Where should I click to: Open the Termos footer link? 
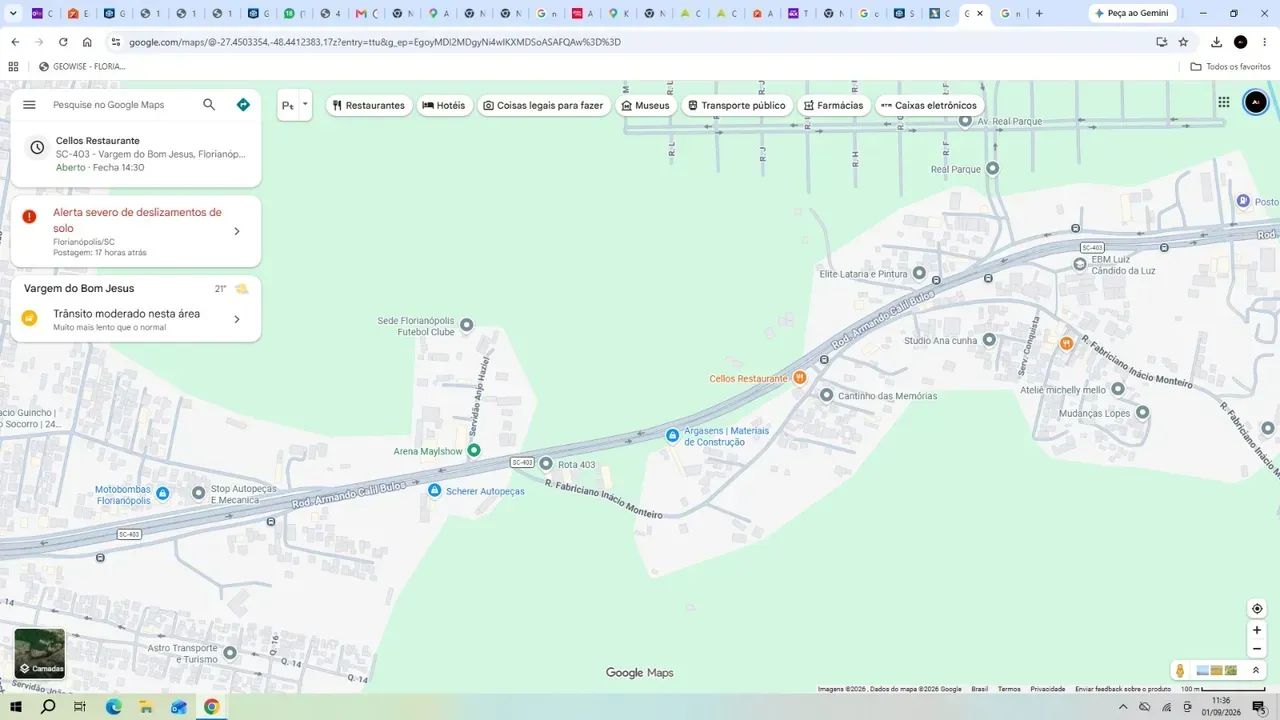[1009, 689]
